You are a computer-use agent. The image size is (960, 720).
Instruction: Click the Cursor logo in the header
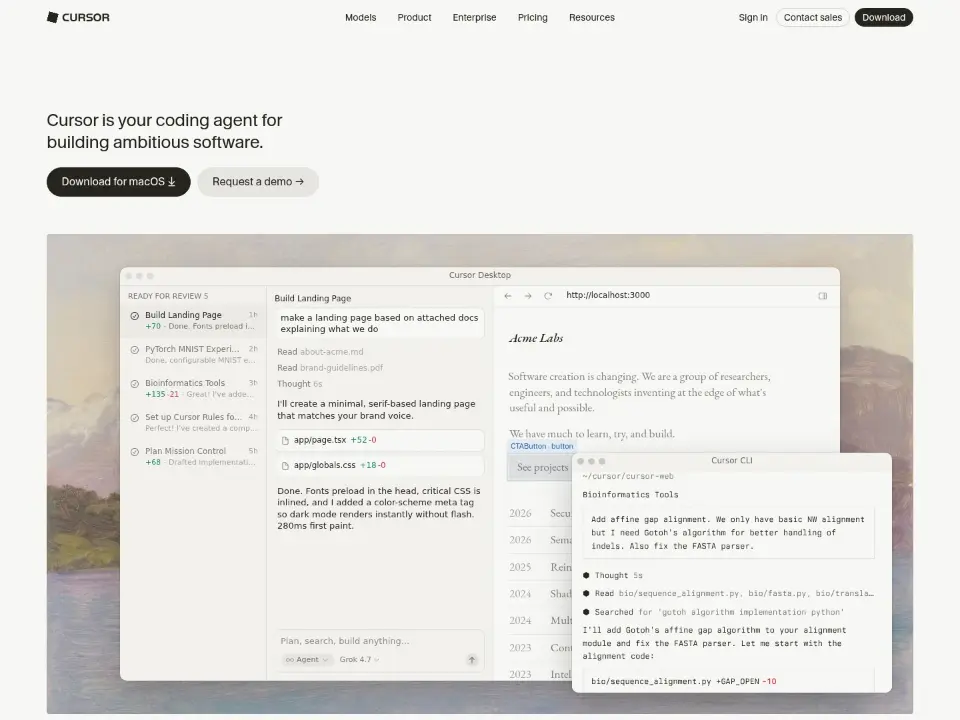tap(78, 17)
